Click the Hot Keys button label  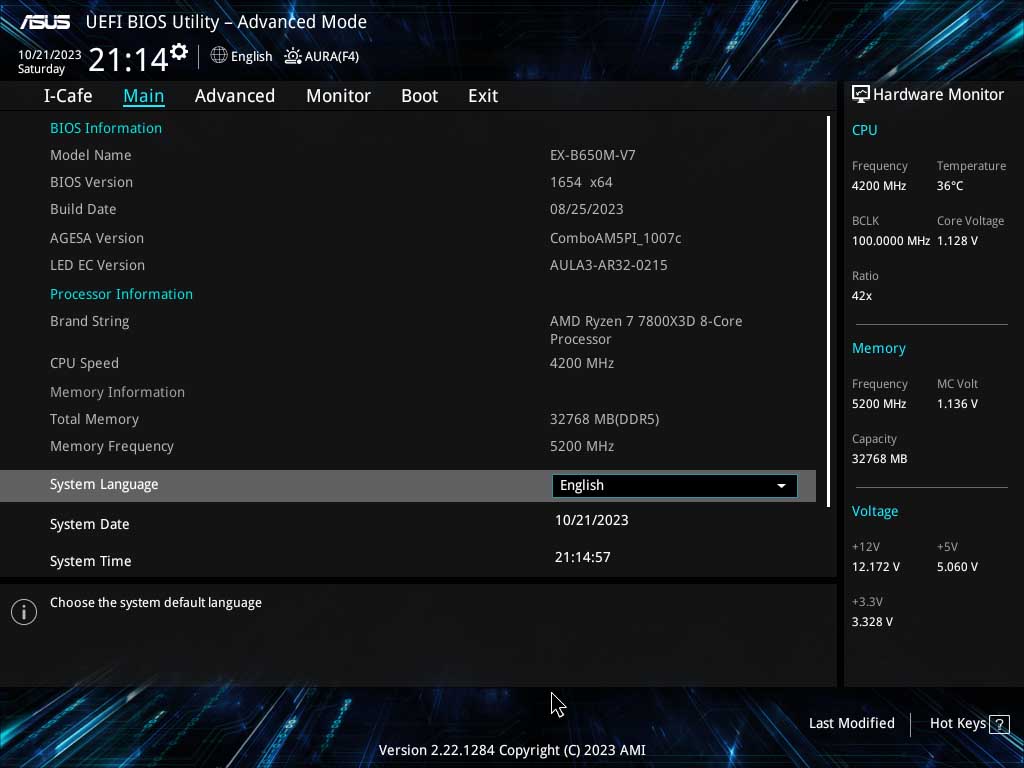pos(957,723)
